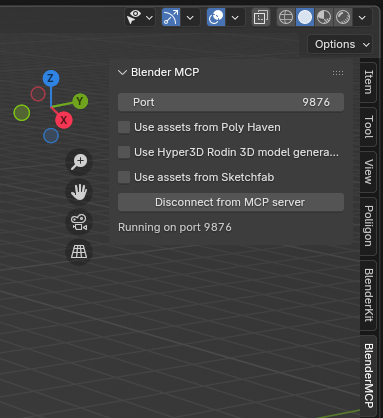Open the Tool sidebar tab

tap(368, 127)
